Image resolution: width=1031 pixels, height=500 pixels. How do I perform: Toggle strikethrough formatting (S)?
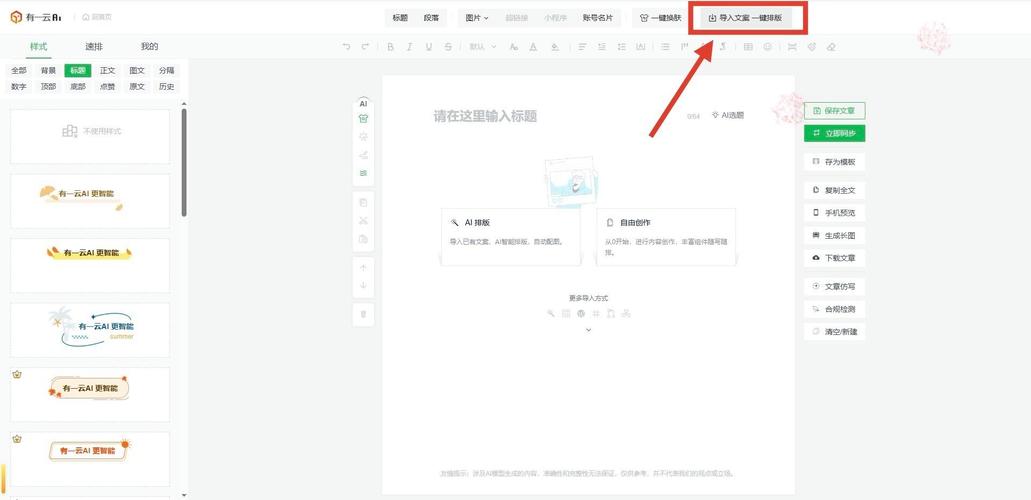pyautogui.click(x=448, y=47)
